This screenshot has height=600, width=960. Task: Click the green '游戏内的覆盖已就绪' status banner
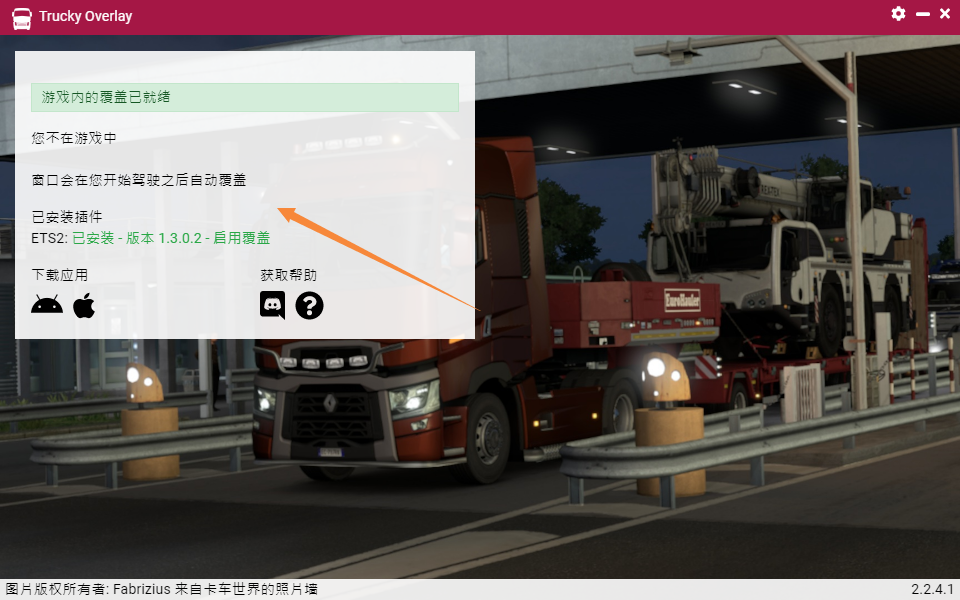click(x=245, y=97)
